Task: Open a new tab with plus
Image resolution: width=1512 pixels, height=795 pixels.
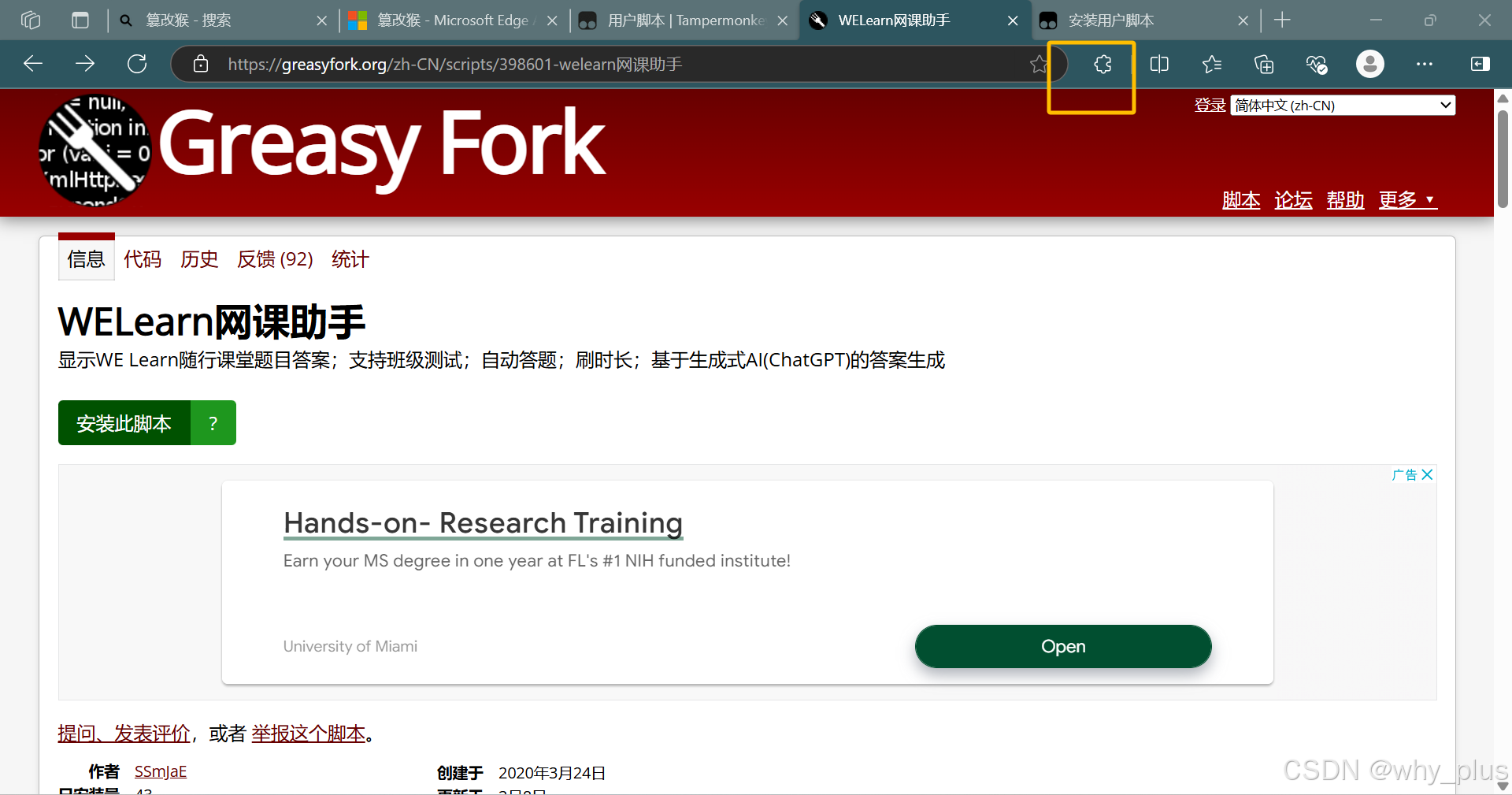Action: pos(1282,20)
